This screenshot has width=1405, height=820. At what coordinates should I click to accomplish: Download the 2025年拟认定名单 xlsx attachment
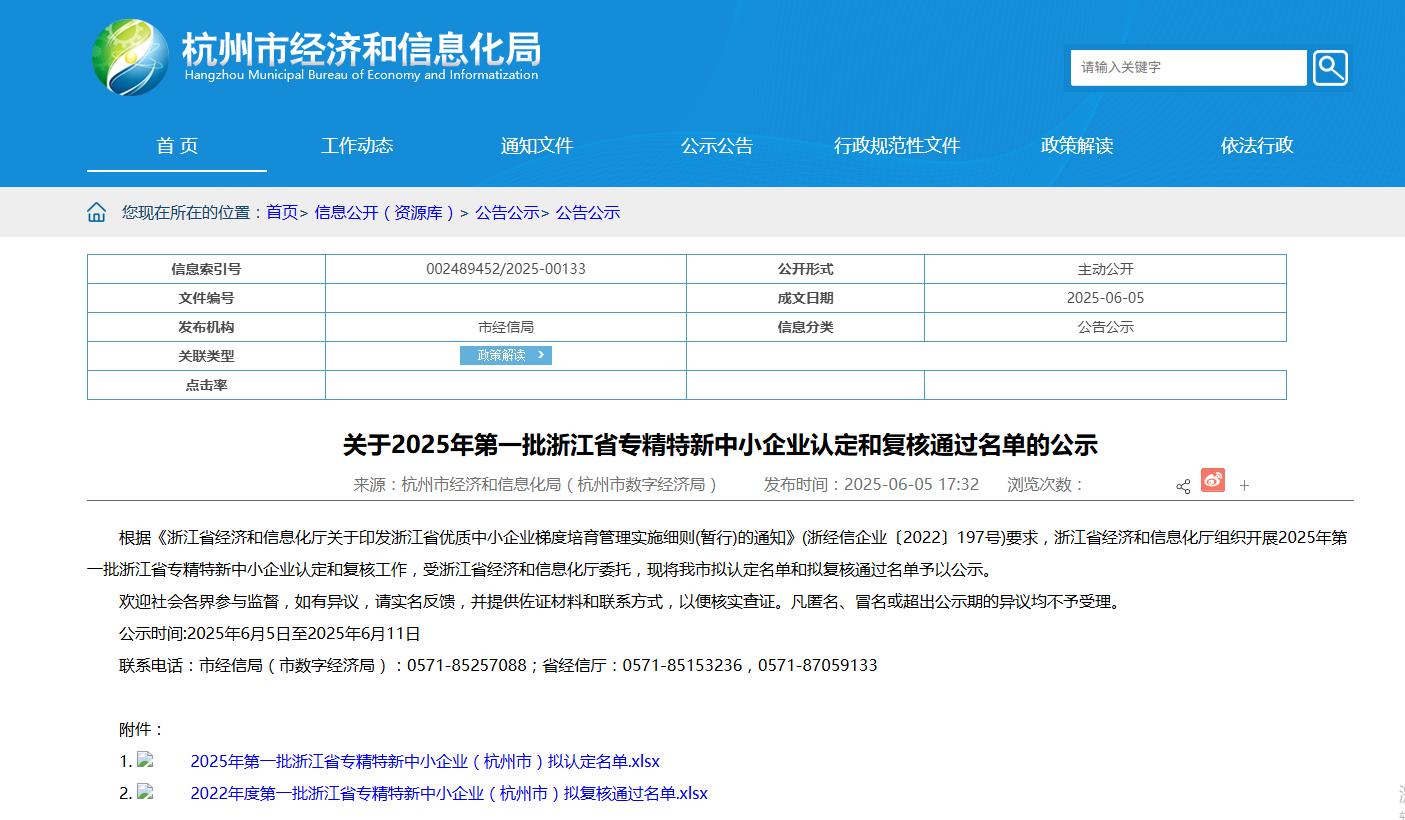(x=425, y=761)
